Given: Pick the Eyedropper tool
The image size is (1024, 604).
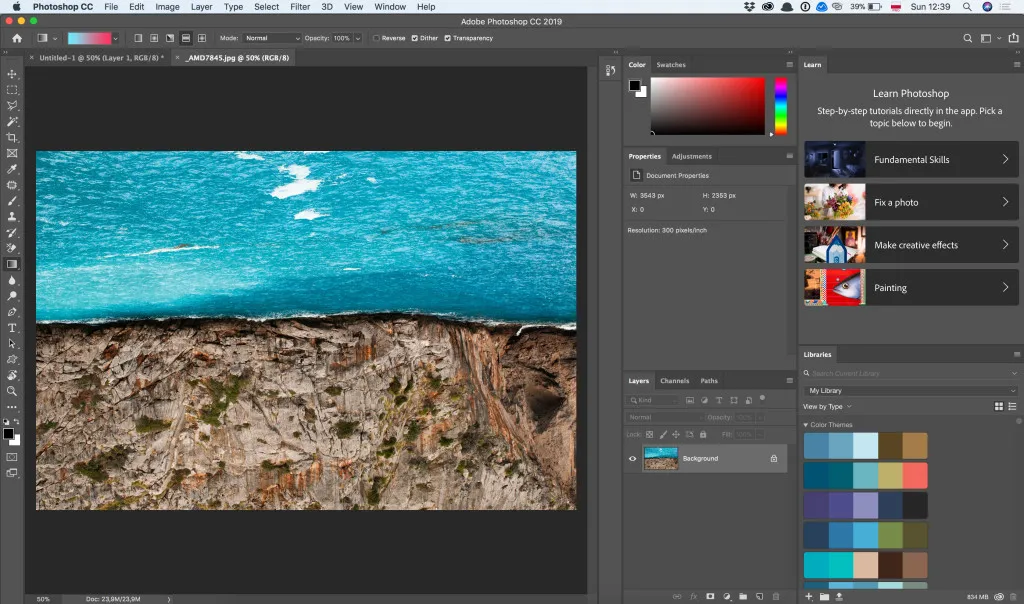Looking at the screenshot, I should (x=12, y=169).
